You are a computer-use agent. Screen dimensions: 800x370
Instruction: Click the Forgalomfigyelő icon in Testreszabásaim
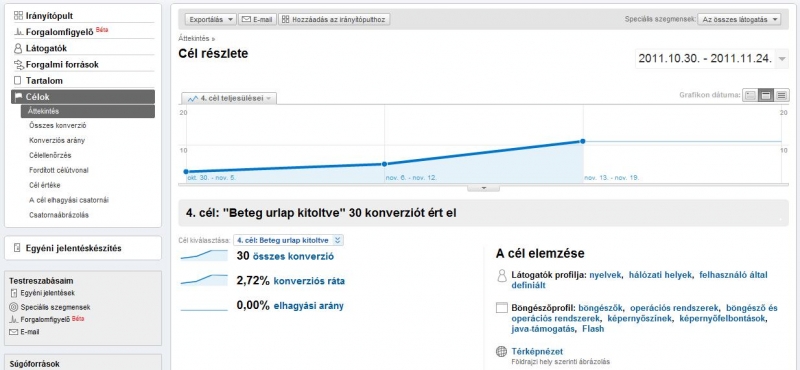(x=14, y=320)
